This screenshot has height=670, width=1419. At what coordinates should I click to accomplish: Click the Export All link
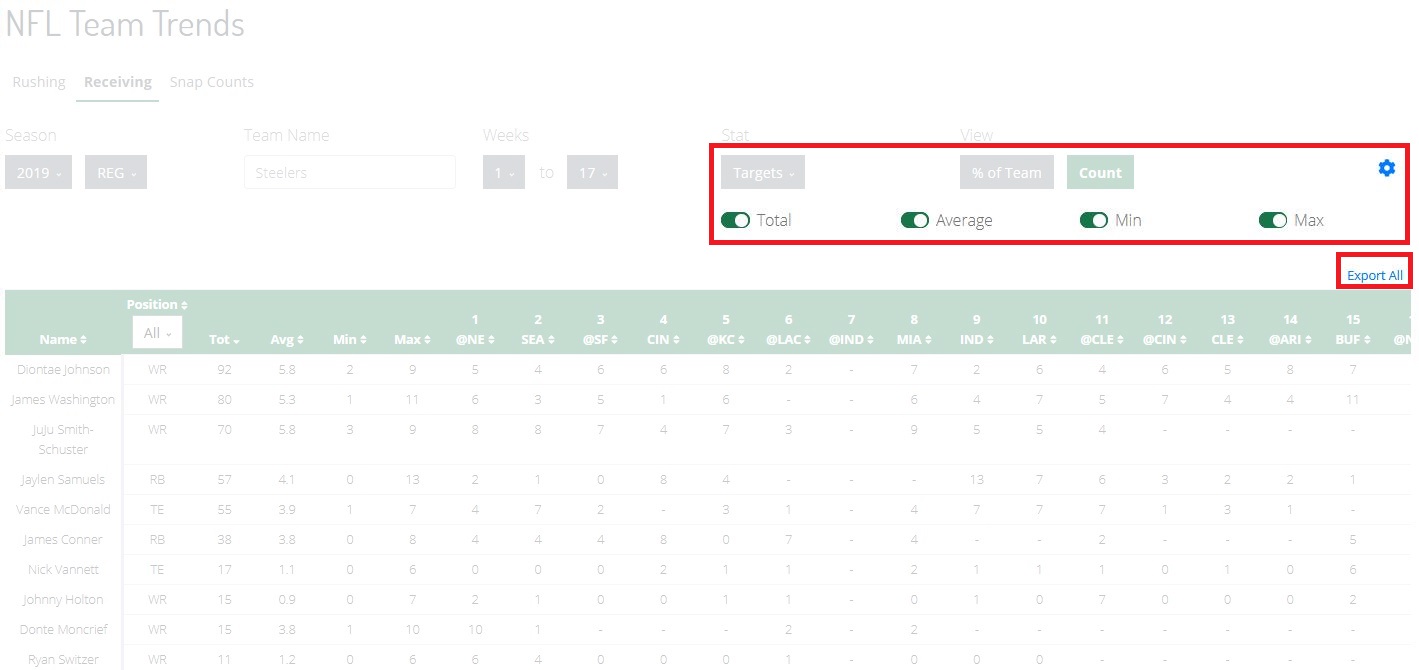coord(1374,274)
